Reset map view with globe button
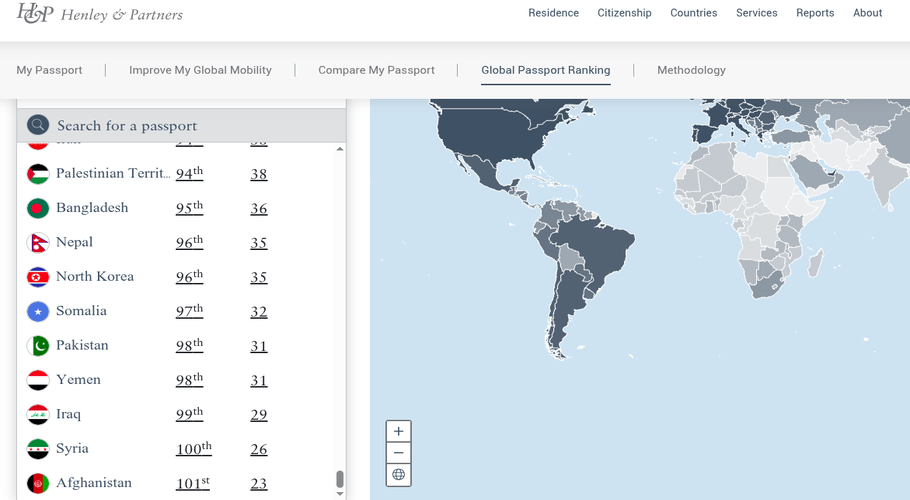Viewport: 910px width, 500px height. (399, 474)
